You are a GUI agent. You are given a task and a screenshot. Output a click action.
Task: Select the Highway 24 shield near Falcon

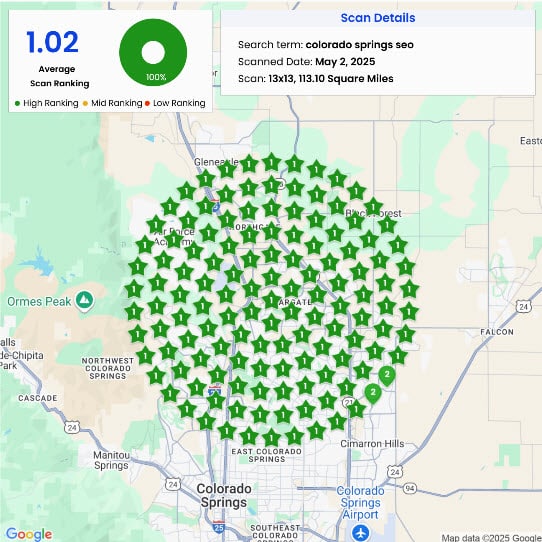(523, 306)
